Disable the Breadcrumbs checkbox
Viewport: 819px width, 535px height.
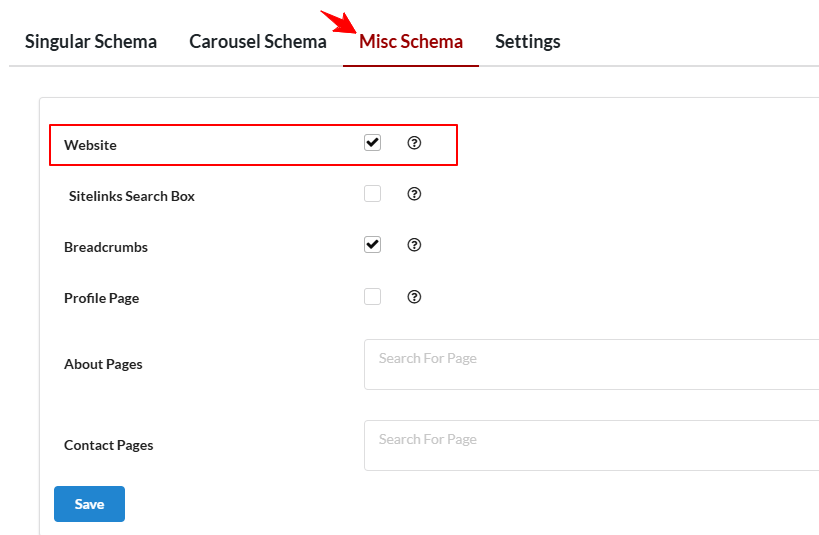372,245
